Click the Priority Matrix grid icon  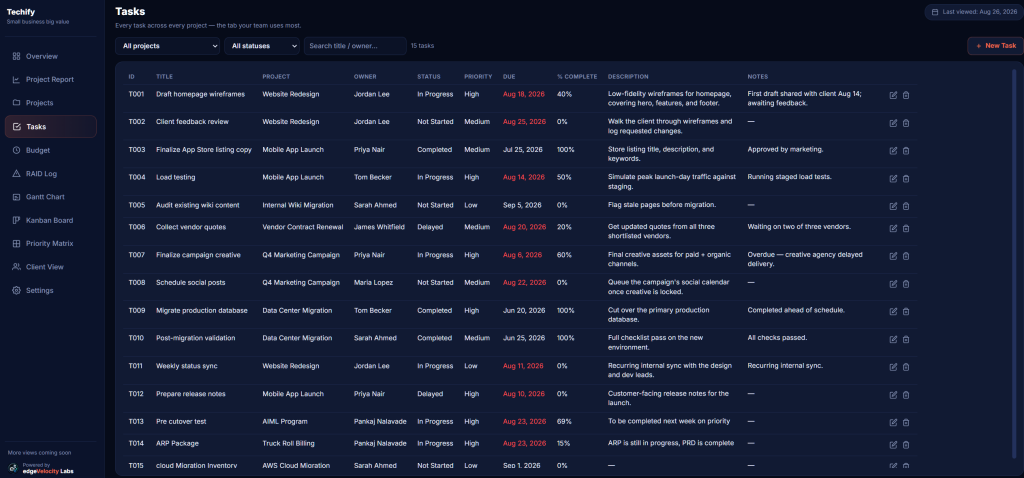pos(16,244)
